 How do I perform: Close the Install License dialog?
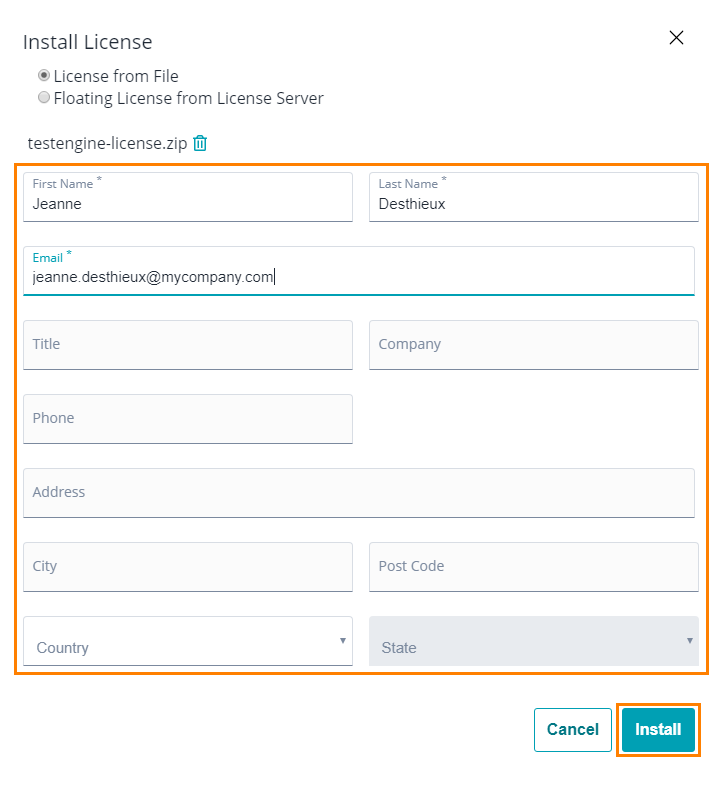pos(676,37)
